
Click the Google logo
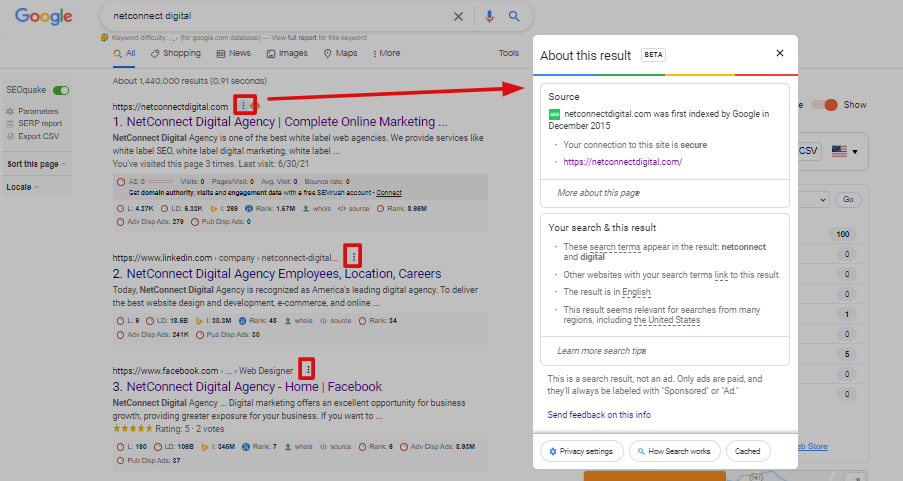pyautogui.click(x=44, y=16)
